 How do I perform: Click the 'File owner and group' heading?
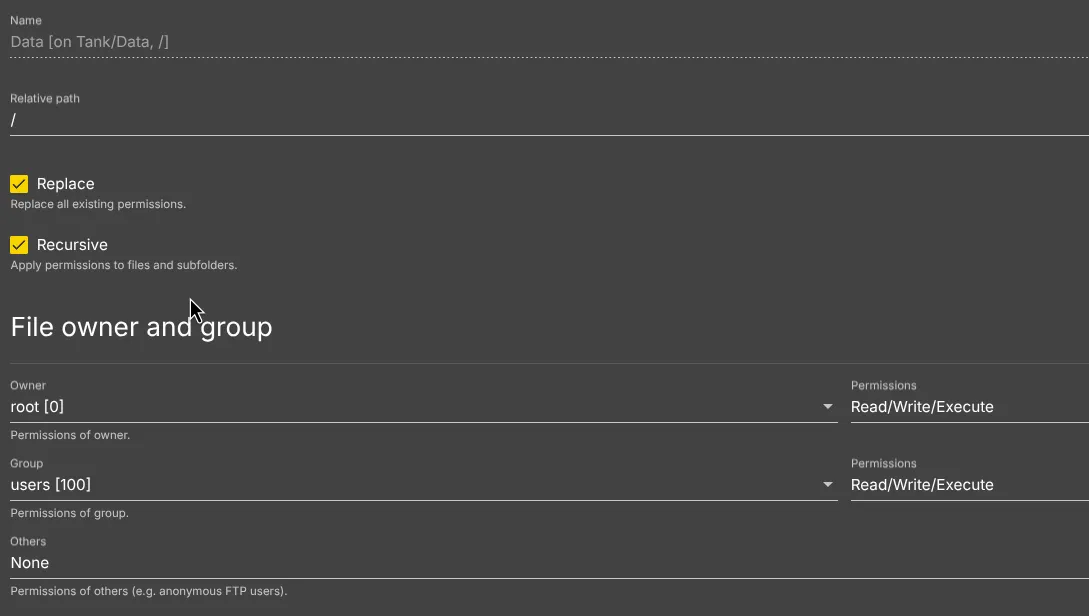pyautogui.click(x=141, y=327)
